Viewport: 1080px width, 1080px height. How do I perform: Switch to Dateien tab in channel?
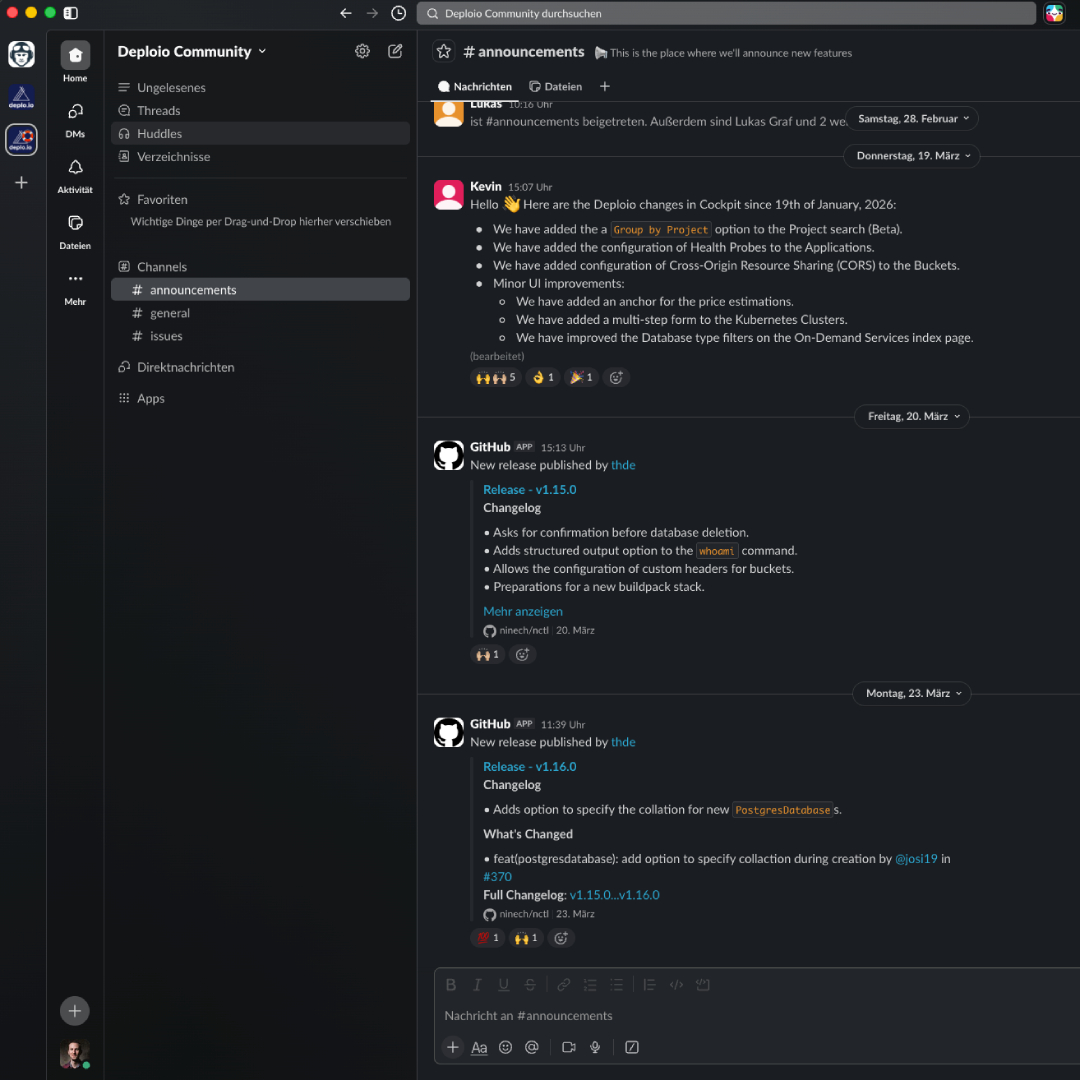(x=556, y=86)
